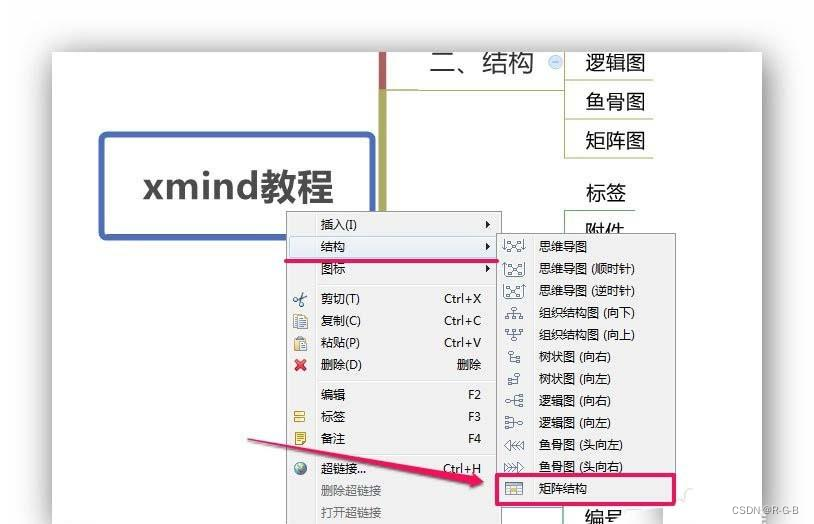This screenshot has width=814, height=524.
Task: Click the 逻辑图 (向左) icon
Action: tap(514, 423)
